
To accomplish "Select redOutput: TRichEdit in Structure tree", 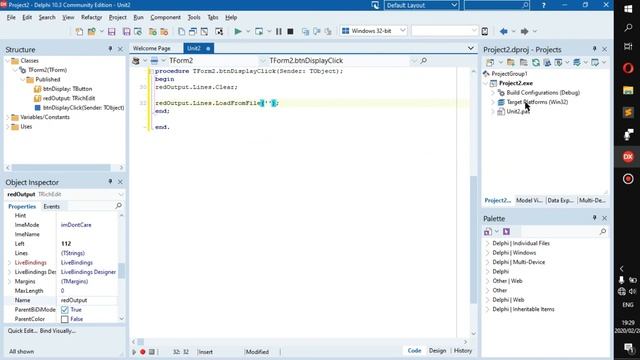I will (x=69, y=98).
